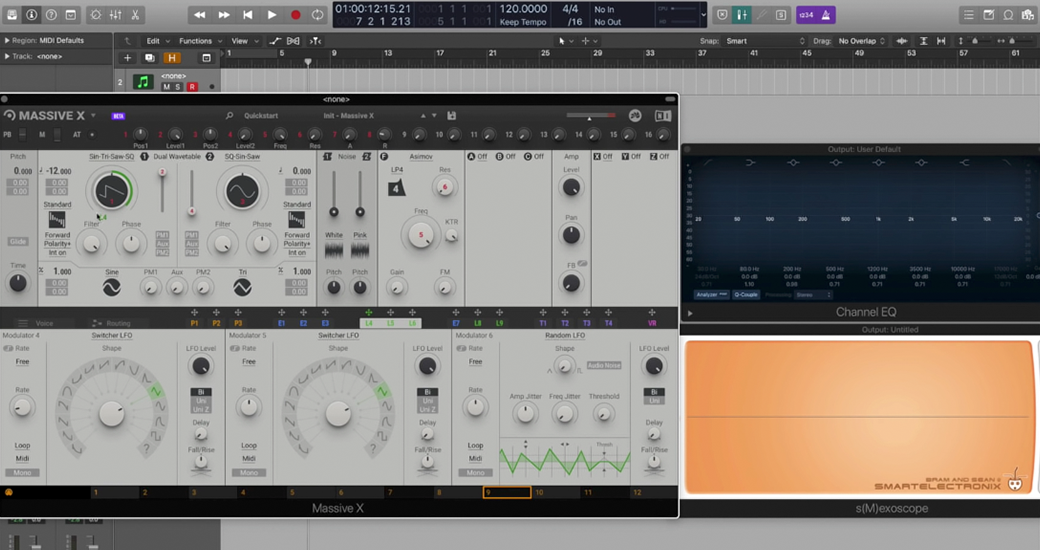This screenshot has width=1040, height=550.
Task: Open Smart Controls dial icon
Action: point(96,15)
